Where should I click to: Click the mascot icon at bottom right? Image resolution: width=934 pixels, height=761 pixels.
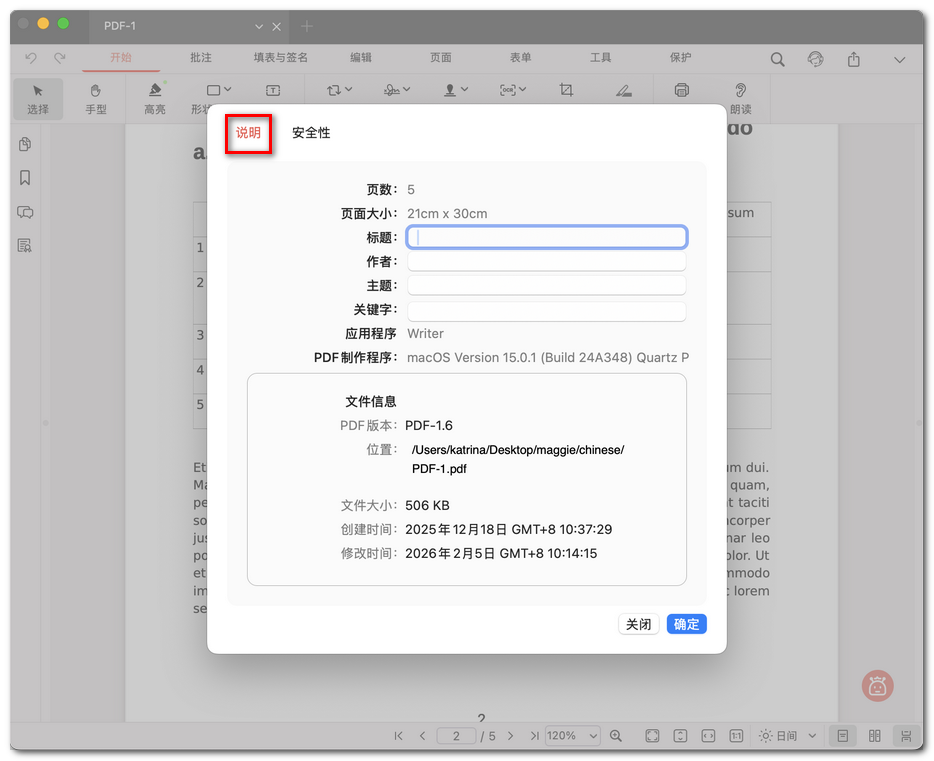tap(877, 686)
